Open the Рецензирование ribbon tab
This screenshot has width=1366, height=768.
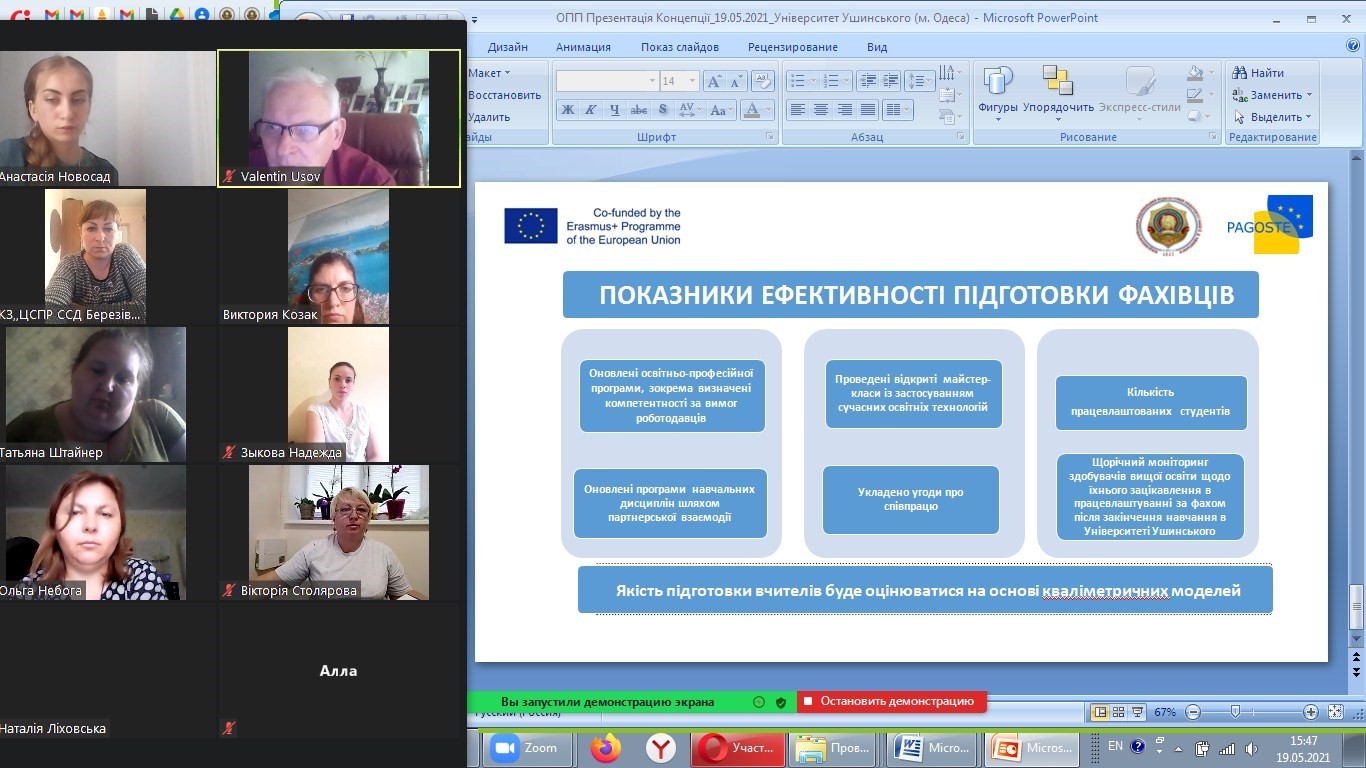pyautogui.click(x=792, y=47)
